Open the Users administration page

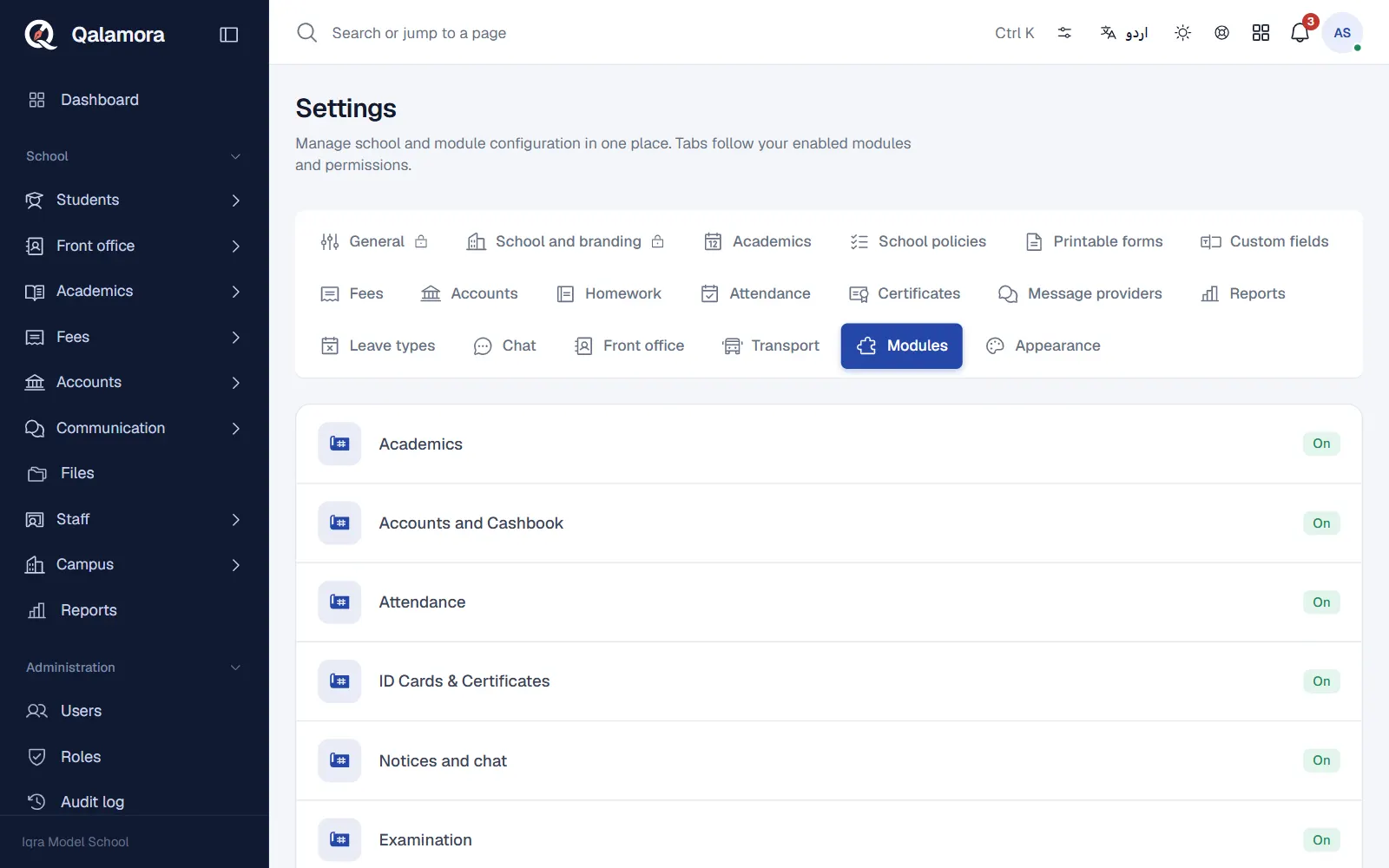pyautogui.click(x=135, y=711)
